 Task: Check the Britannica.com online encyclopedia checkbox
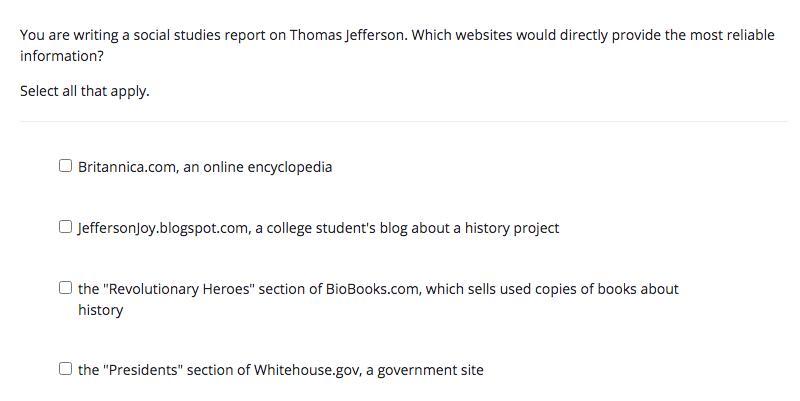click(x=65, y=166)
